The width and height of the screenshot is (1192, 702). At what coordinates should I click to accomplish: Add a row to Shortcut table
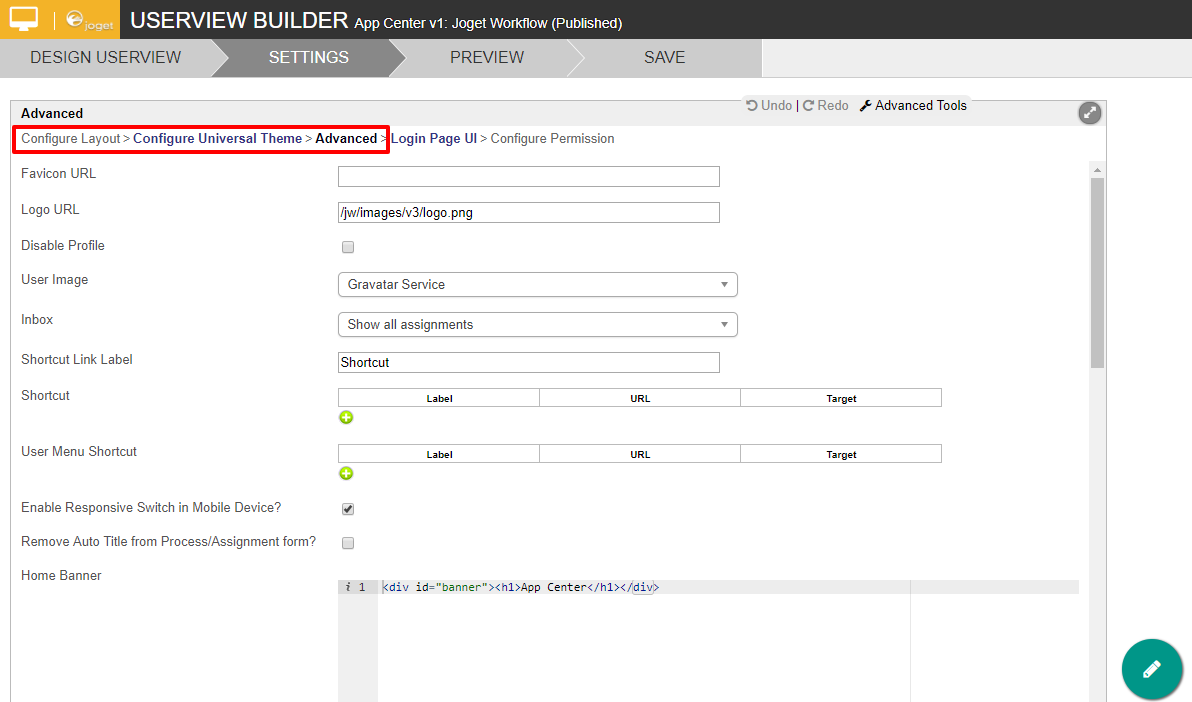click(346, 418)
